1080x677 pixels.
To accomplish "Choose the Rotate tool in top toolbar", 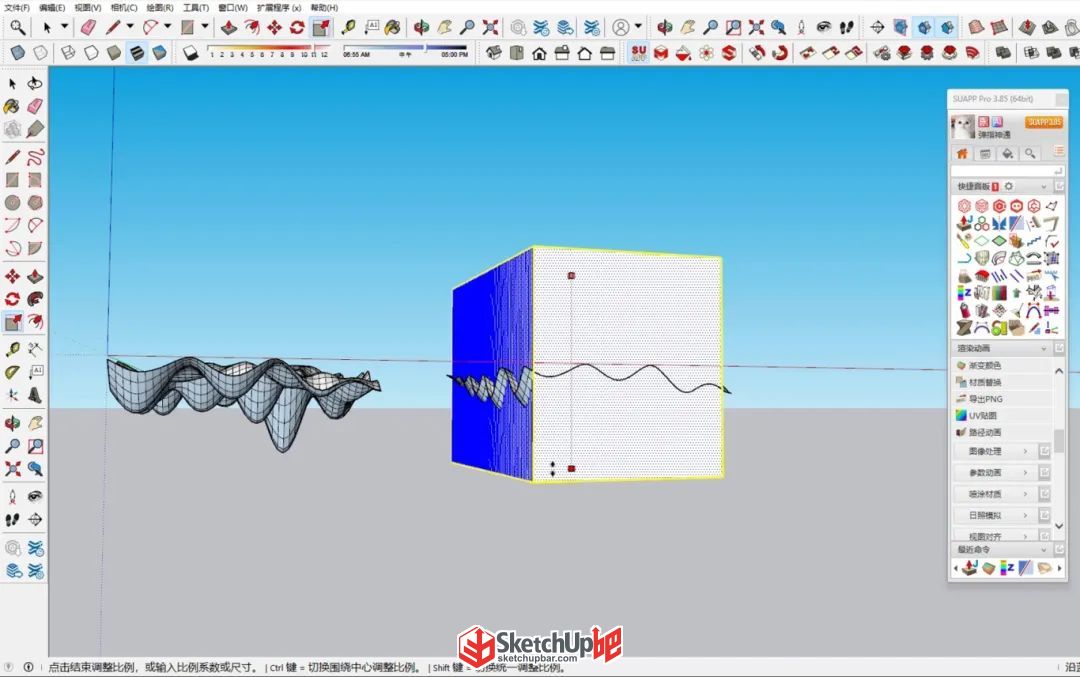I will (298, 28).
